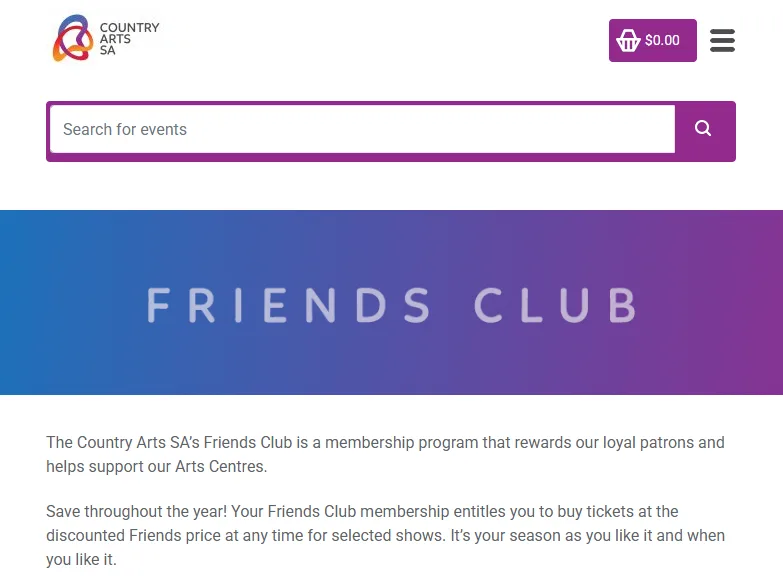Click the shopping basket icon
The height and width of the screenshot is (587, 783).
628,41
